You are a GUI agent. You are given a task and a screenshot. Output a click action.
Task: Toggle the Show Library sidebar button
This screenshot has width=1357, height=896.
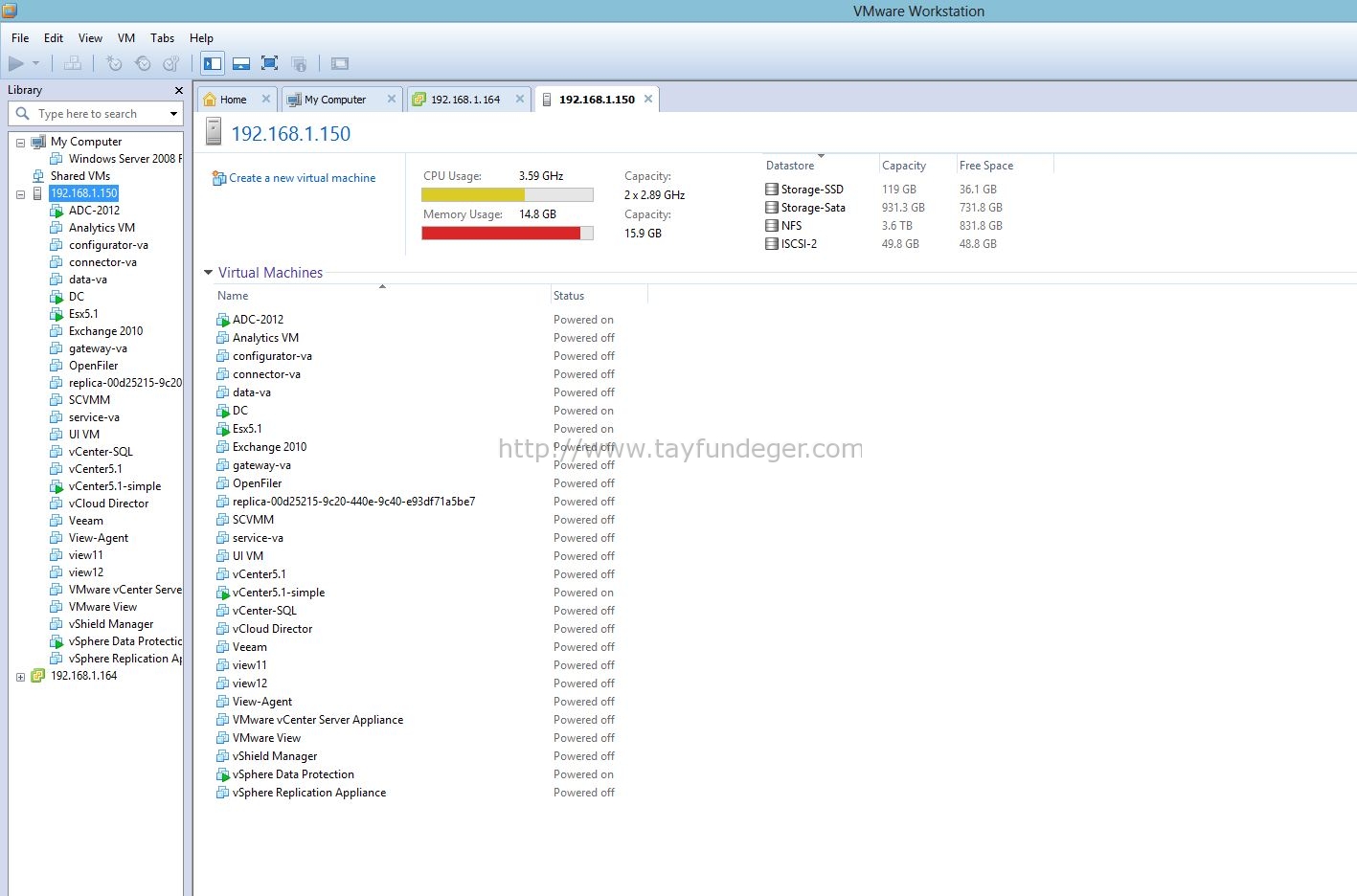coord(213,64)
